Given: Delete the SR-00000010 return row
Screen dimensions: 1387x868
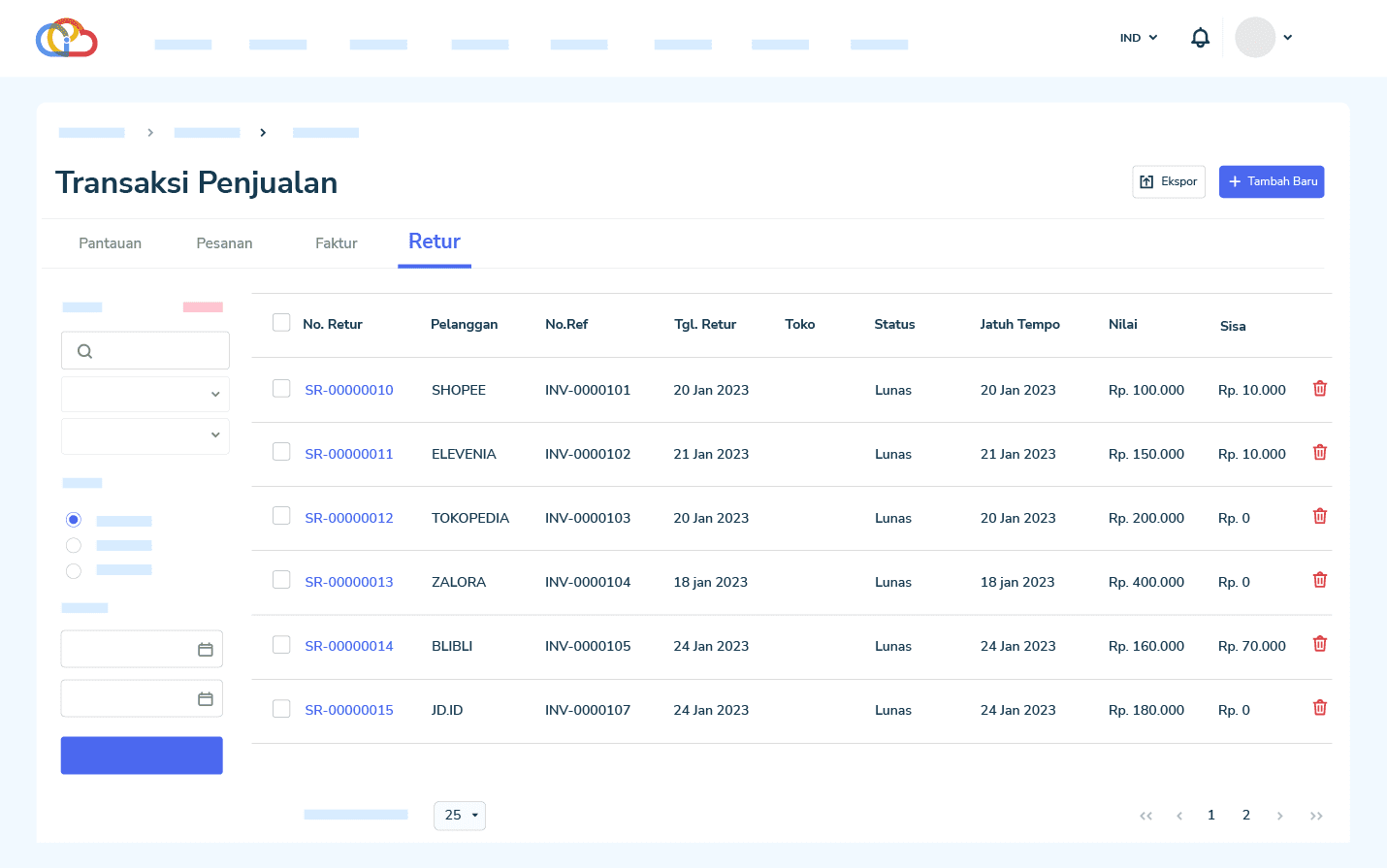Looking at the screenshot, I should (x=1319, y=389).
